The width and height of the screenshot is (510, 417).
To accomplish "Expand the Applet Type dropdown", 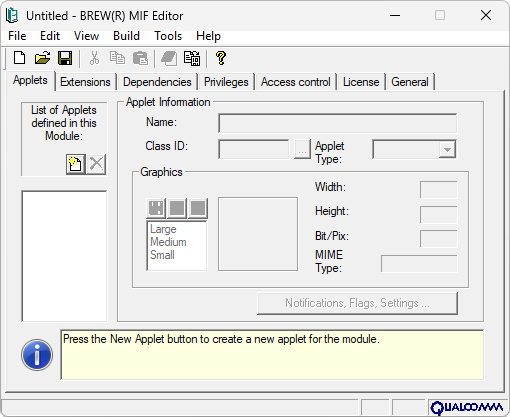I will [x=447, y=150].
